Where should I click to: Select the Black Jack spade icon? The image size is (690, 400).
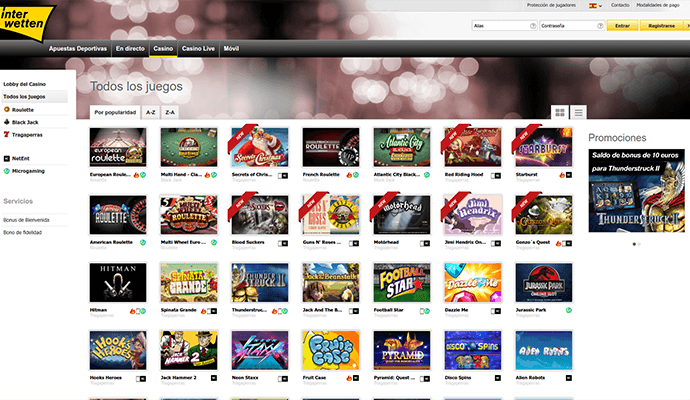[x=5, y=121]
